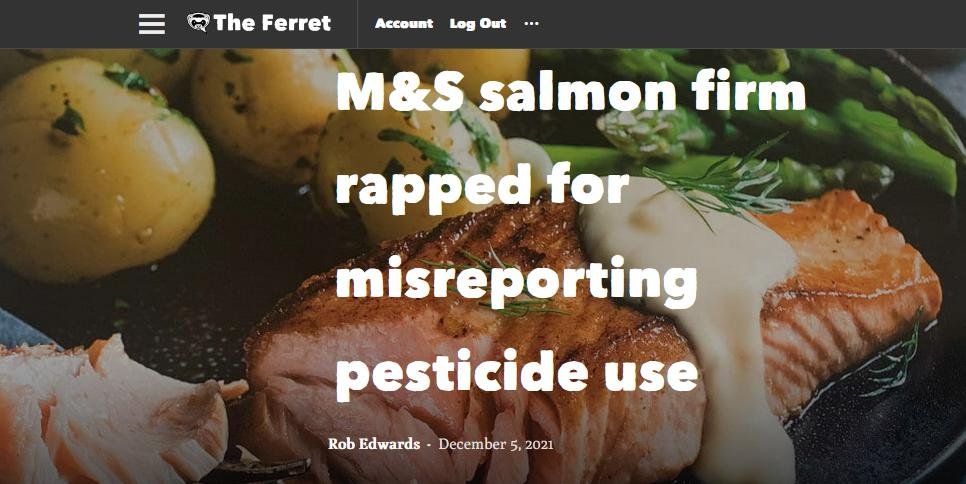Open the Account page

pos(404,23)
